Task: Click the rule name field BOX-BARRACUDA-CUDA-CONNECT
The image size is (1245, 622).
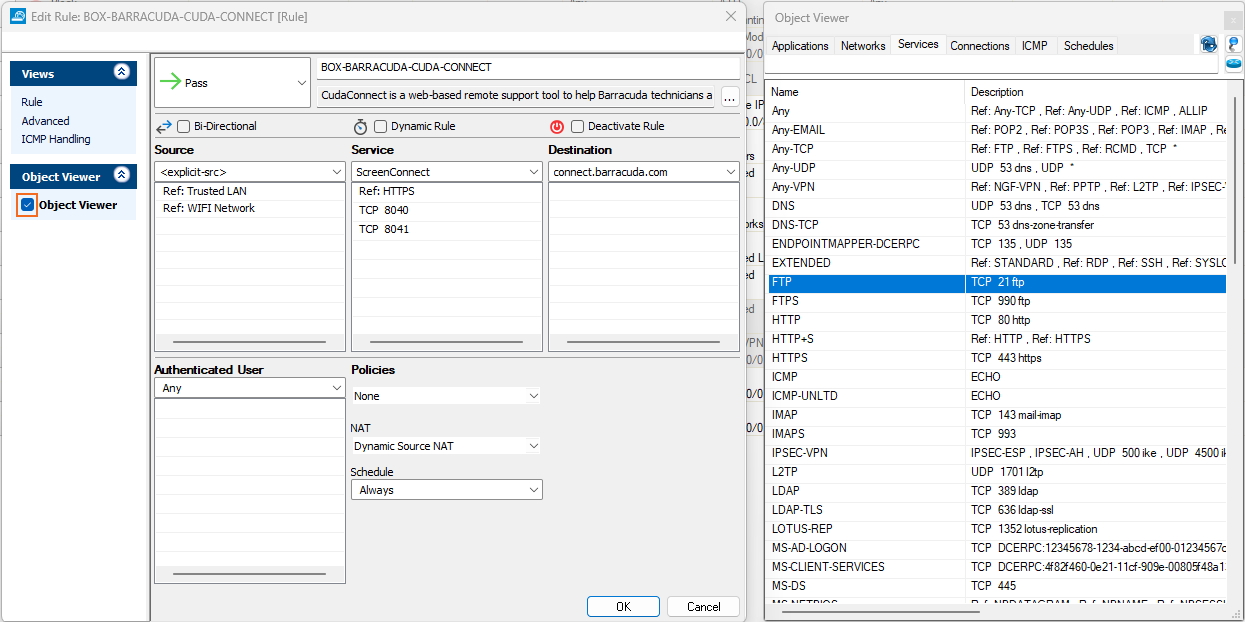Action: (528, 67)
